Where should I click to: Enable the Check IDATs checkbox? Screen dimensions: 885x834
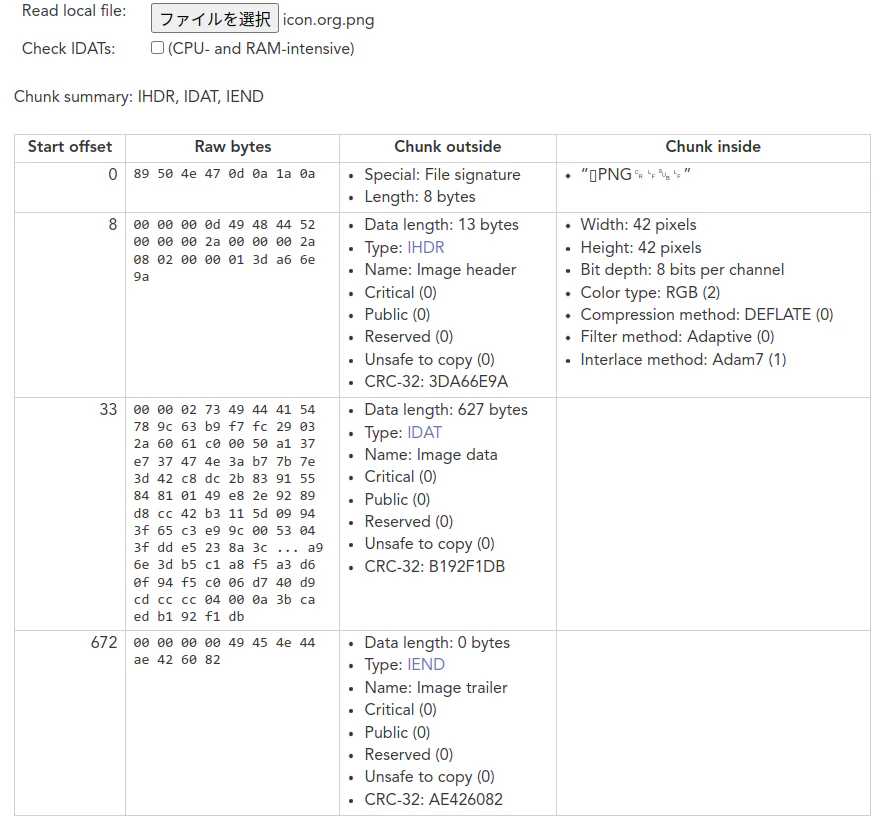(157, 48)
